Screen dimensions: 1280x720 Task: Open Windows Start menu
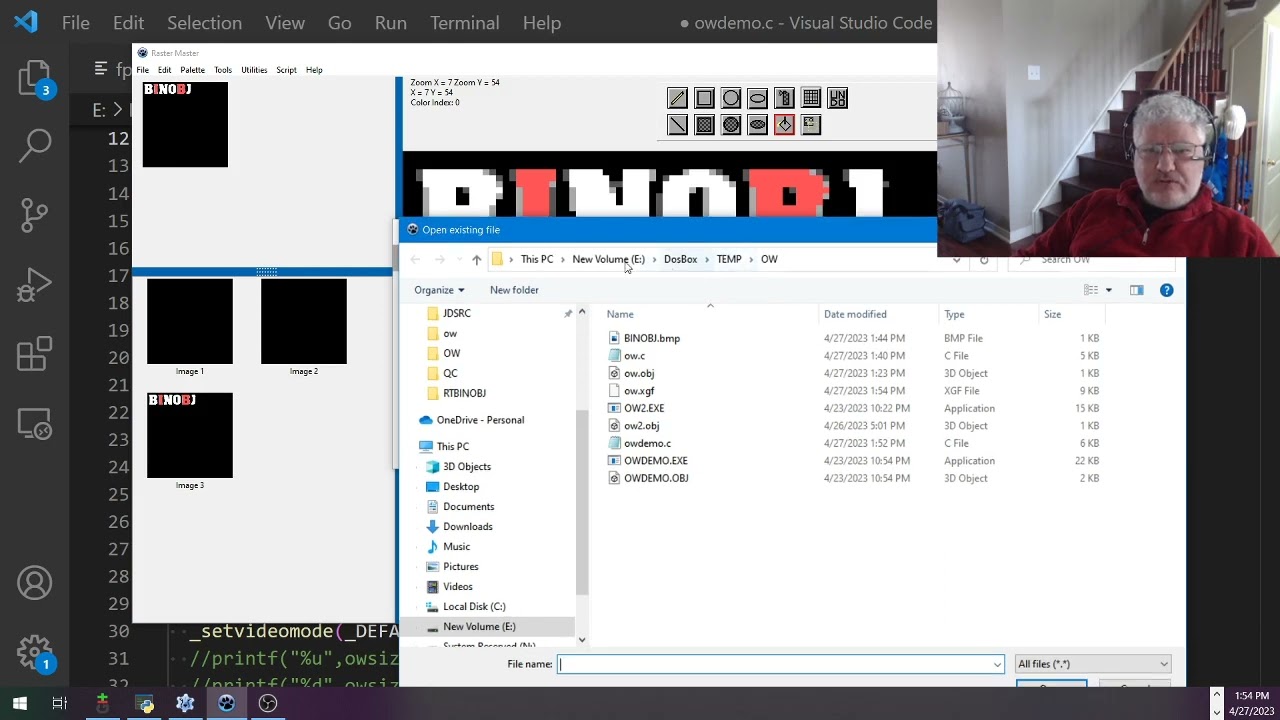click(x=19, y=703)
